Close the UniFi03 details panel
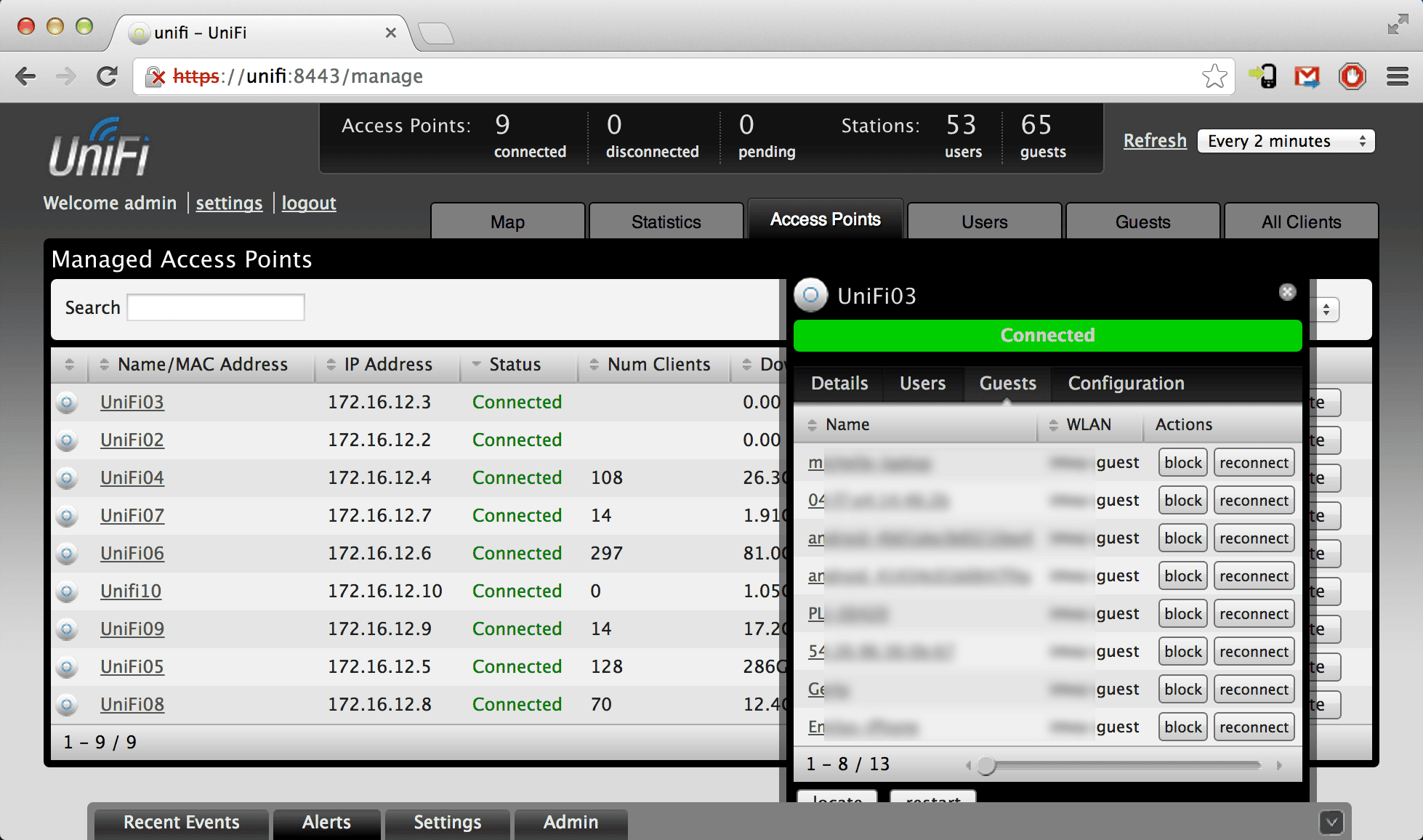 coord(1287,292)
